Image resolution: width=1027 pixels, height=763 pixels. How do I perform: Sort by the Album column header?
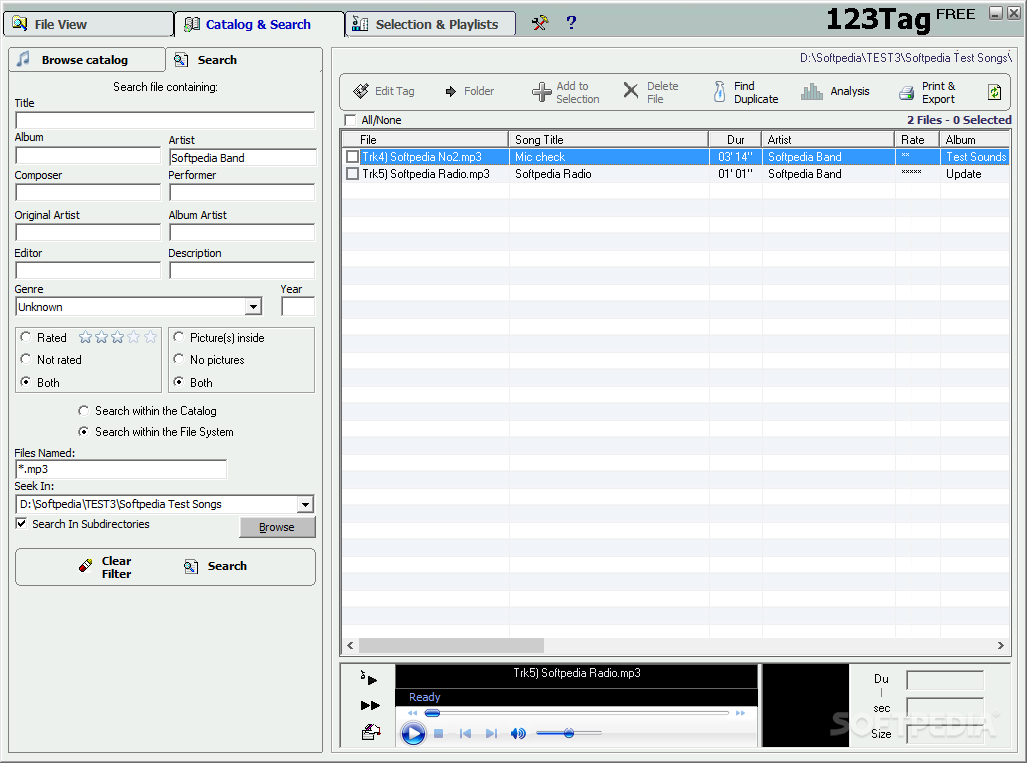pos(974,140)
